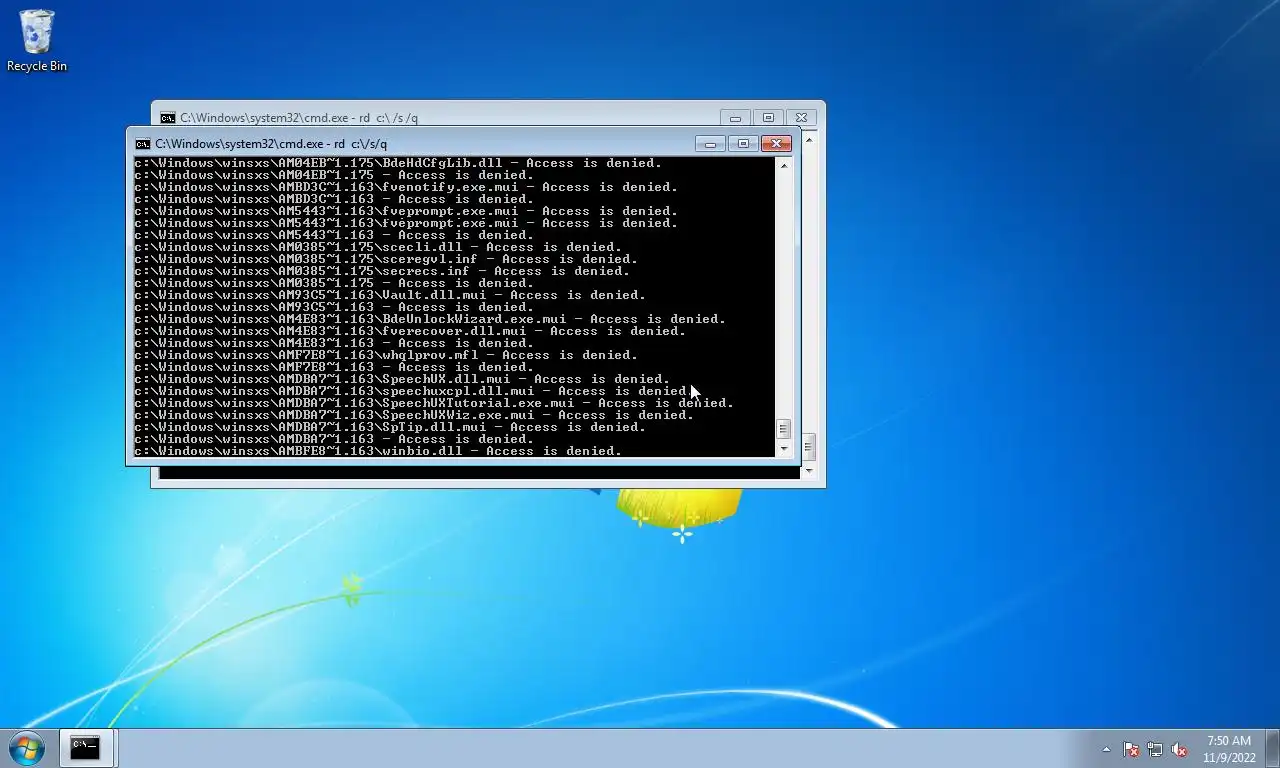Open the muted volume speaker tray icon

(x=1179, y=749)
